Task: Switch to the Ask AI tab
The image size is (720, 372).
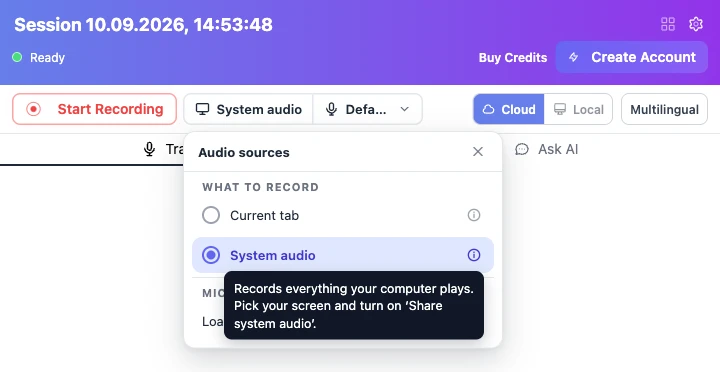Action: click(546, 149)
